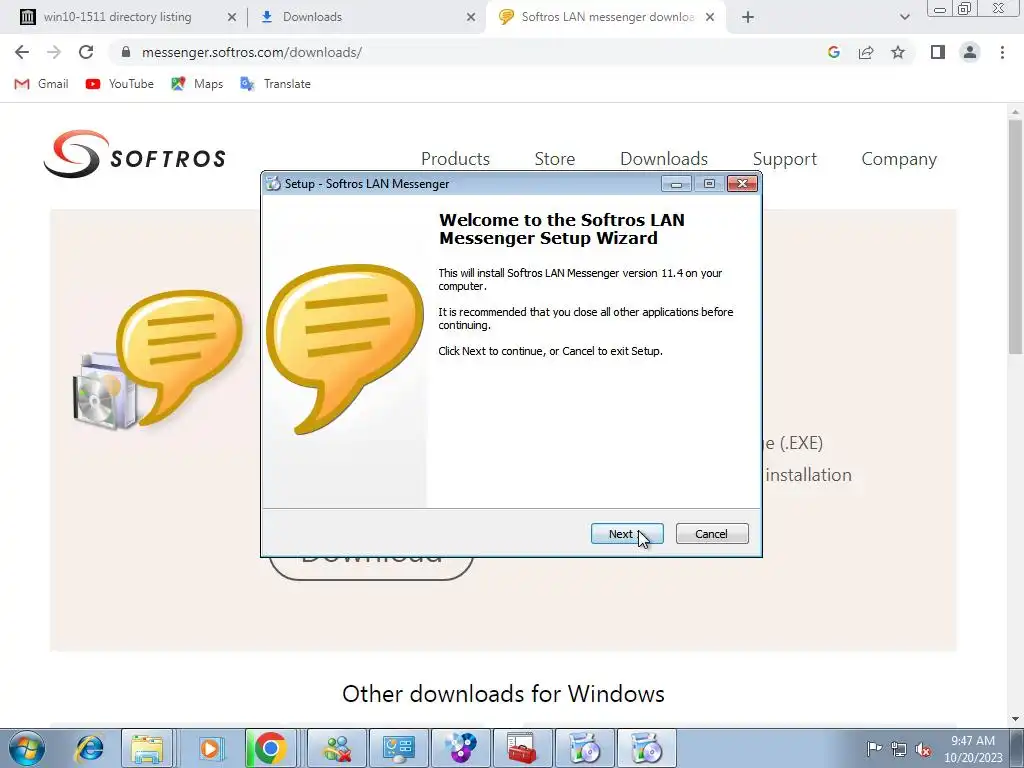
Task: Switch to the Downloads tab
Action: [312, 17]
